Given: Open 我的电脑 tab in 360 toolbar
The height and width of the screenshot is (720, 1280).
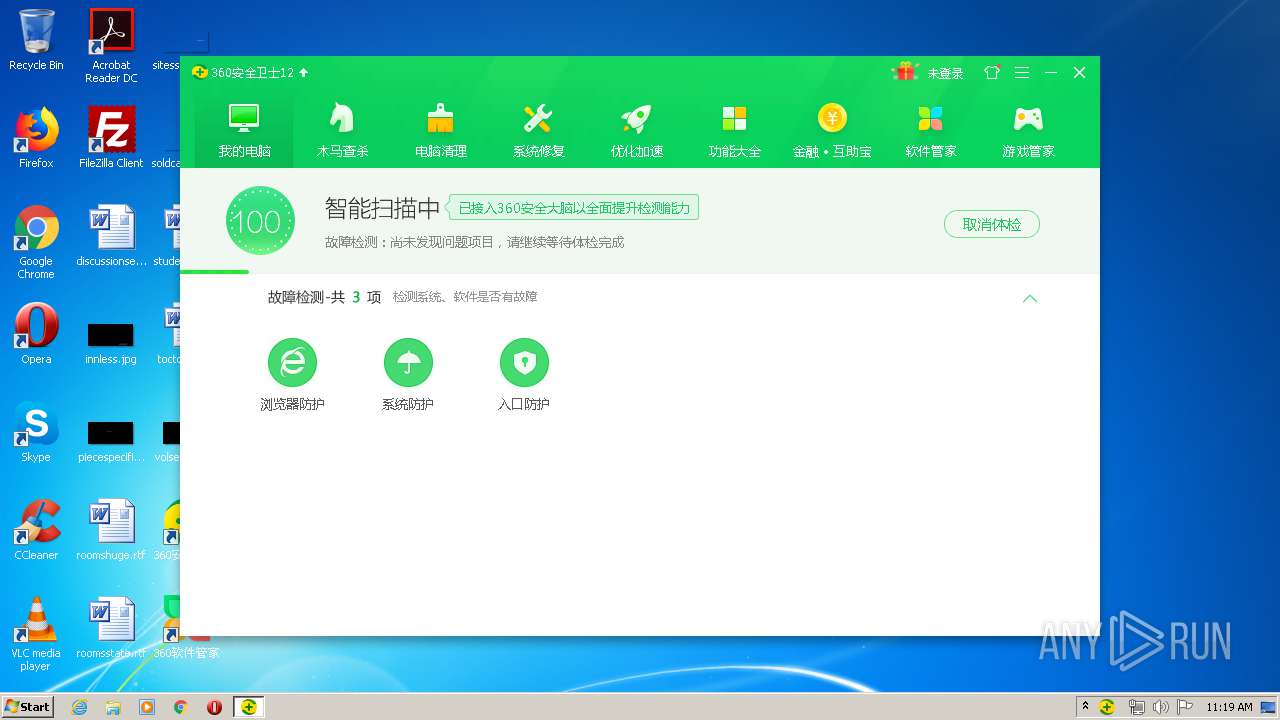Looking at the screenshot, I should (244, 130).
